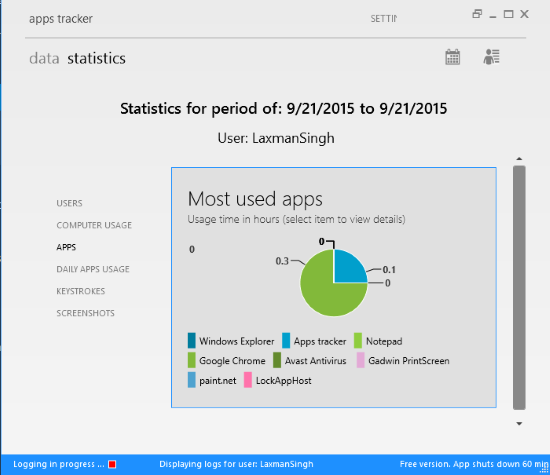550x475 pixels.
Task: Click the user selection icon
Action: pos(491,57)
